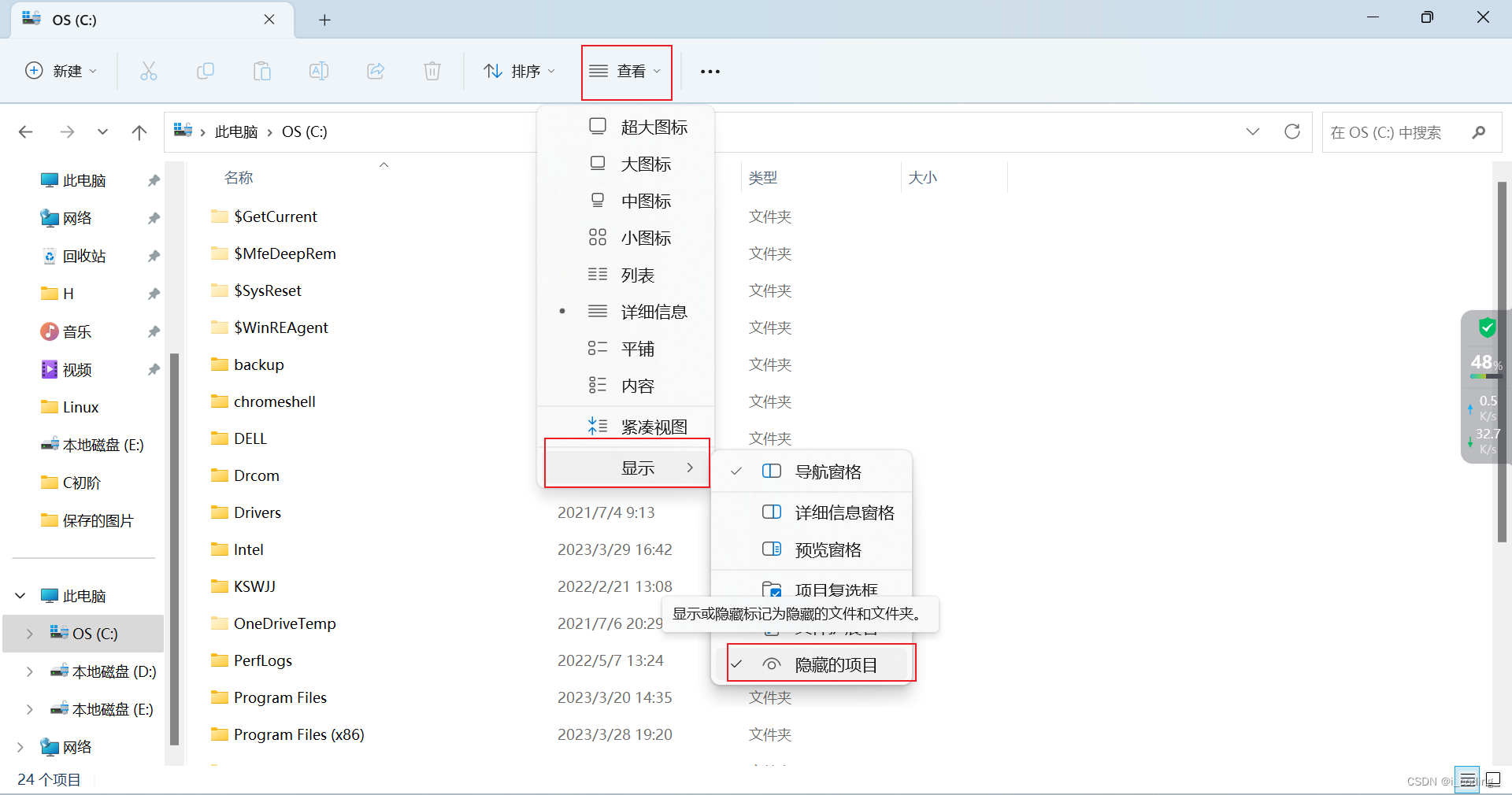
Task: Select 详细信息 details view mode
Action: tap(626, 312)
